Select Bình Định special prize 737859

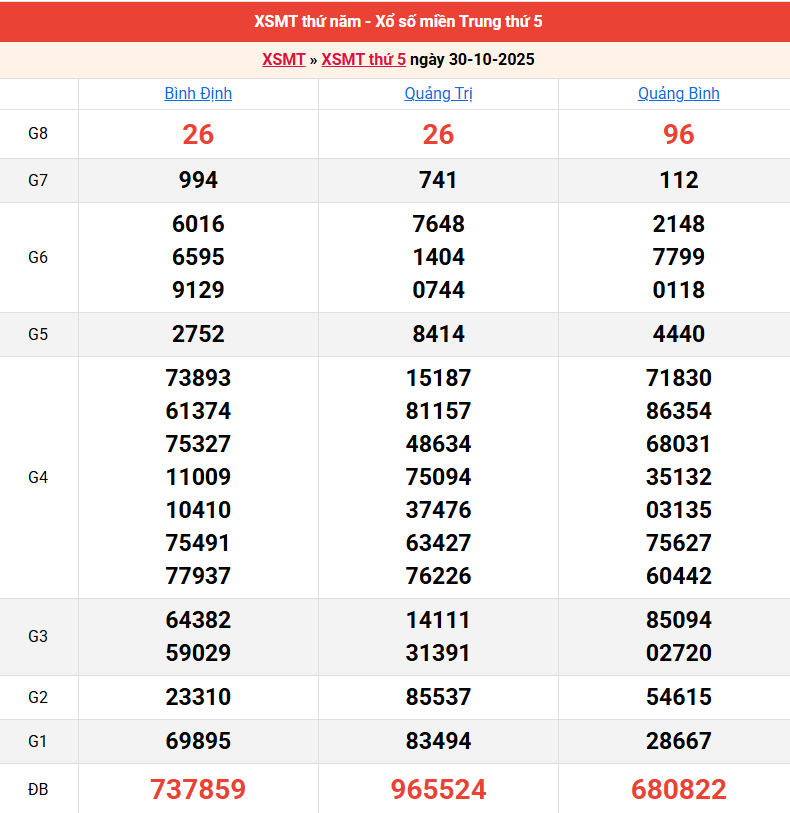tap(198, 789)
